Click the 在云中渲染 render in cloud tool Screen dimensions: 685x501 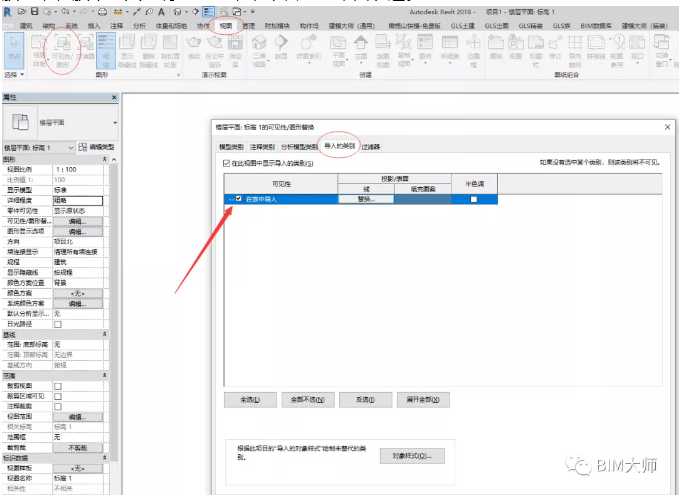(x=214, y=51)
